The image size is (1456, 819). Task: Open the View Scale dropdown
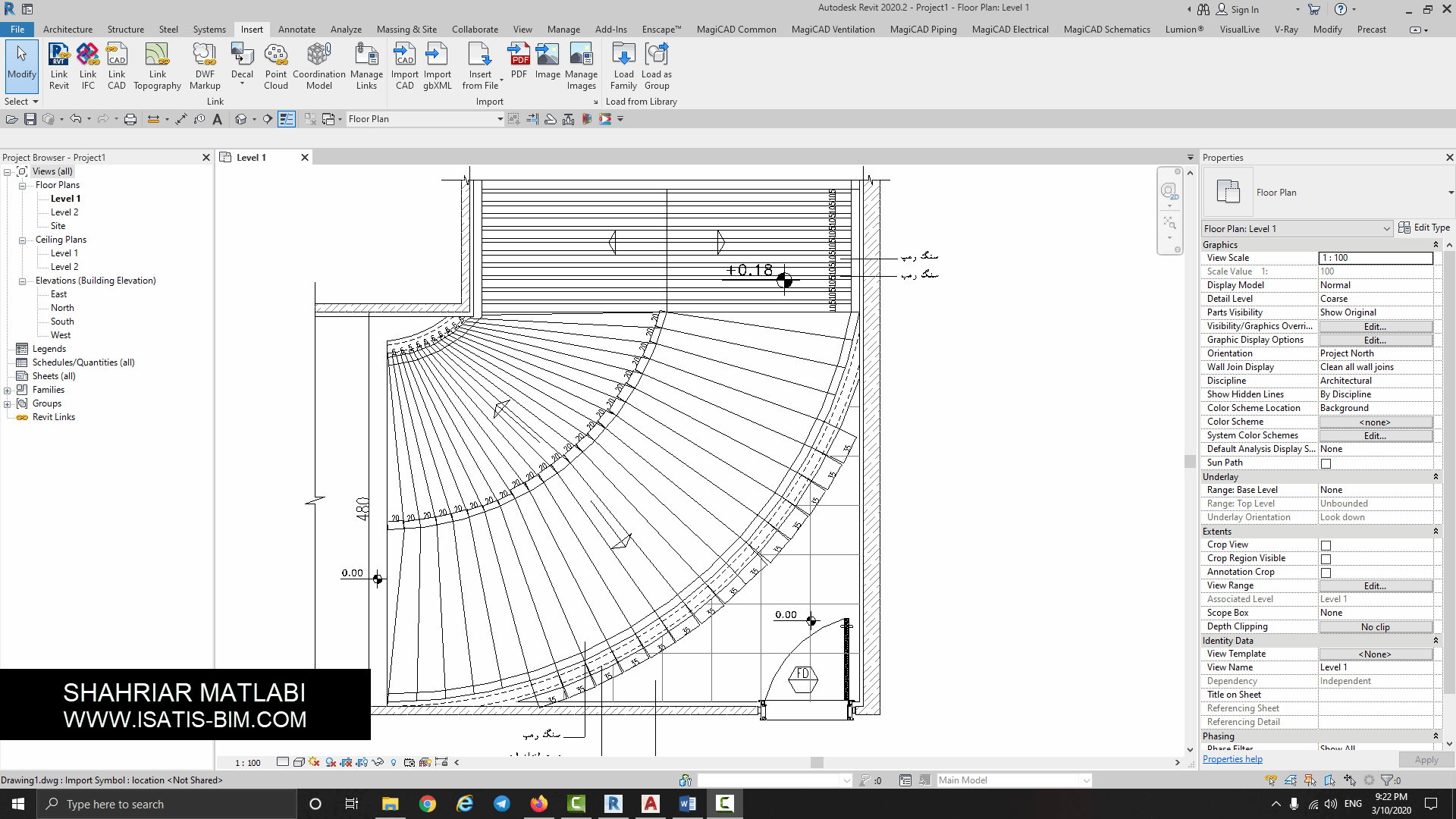[x=1375, y=257]
